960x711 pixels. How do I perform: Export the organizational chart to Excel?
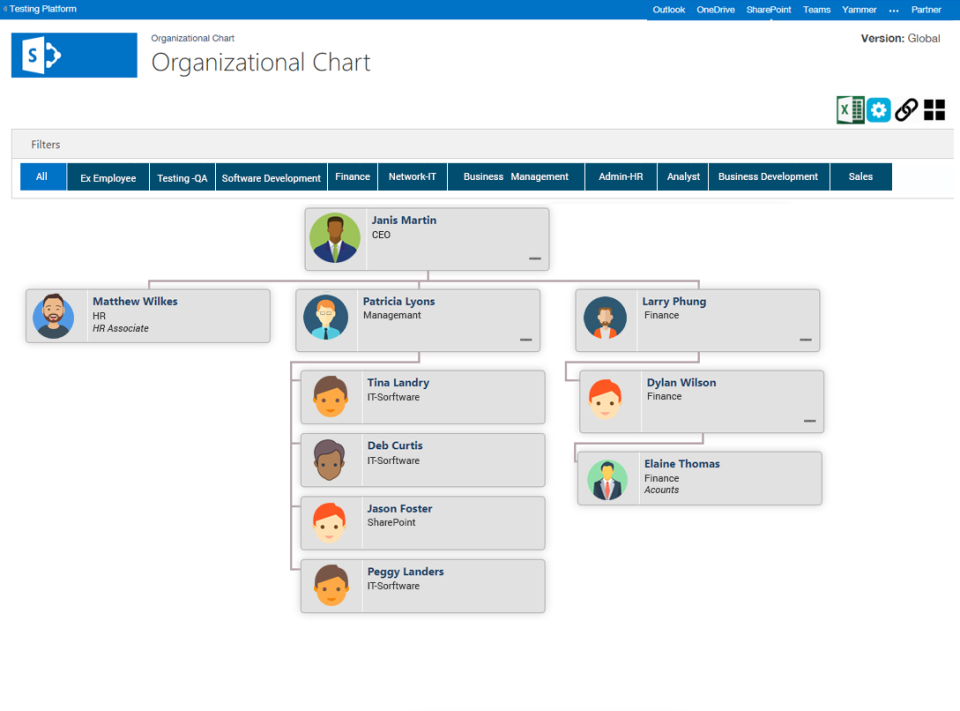coord(849,110)
